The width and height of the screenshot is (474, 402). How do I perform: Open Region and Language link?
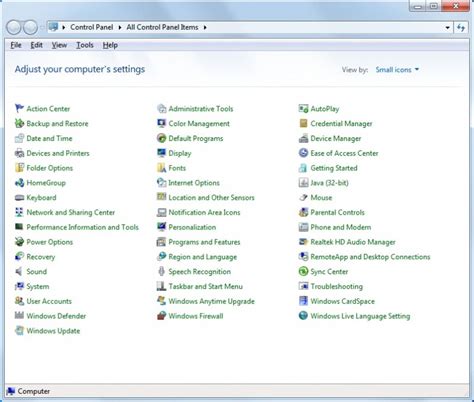coord(203,257)
